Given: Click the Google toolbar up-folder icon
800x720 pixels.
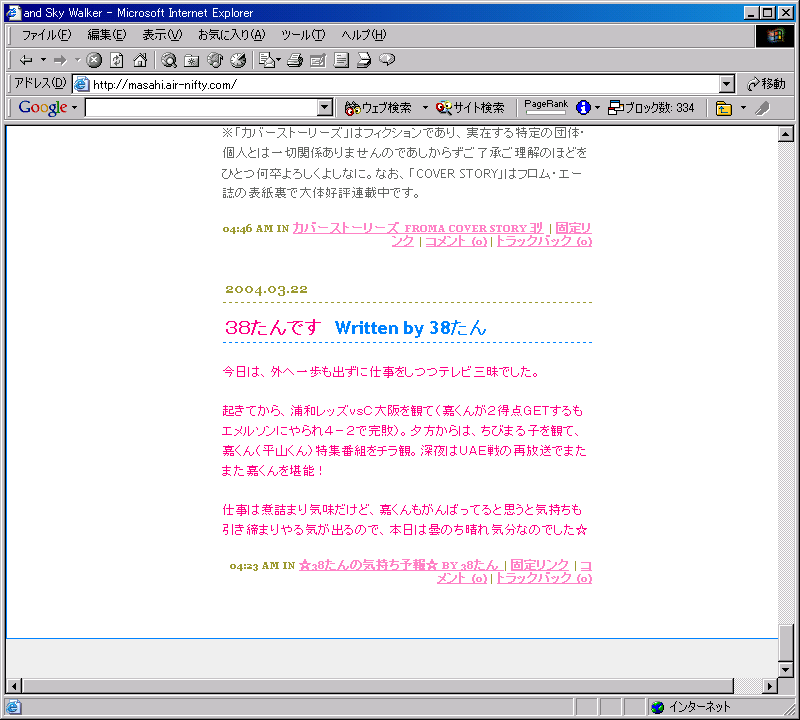Looking at the screenshot, I should click(723, 108).
